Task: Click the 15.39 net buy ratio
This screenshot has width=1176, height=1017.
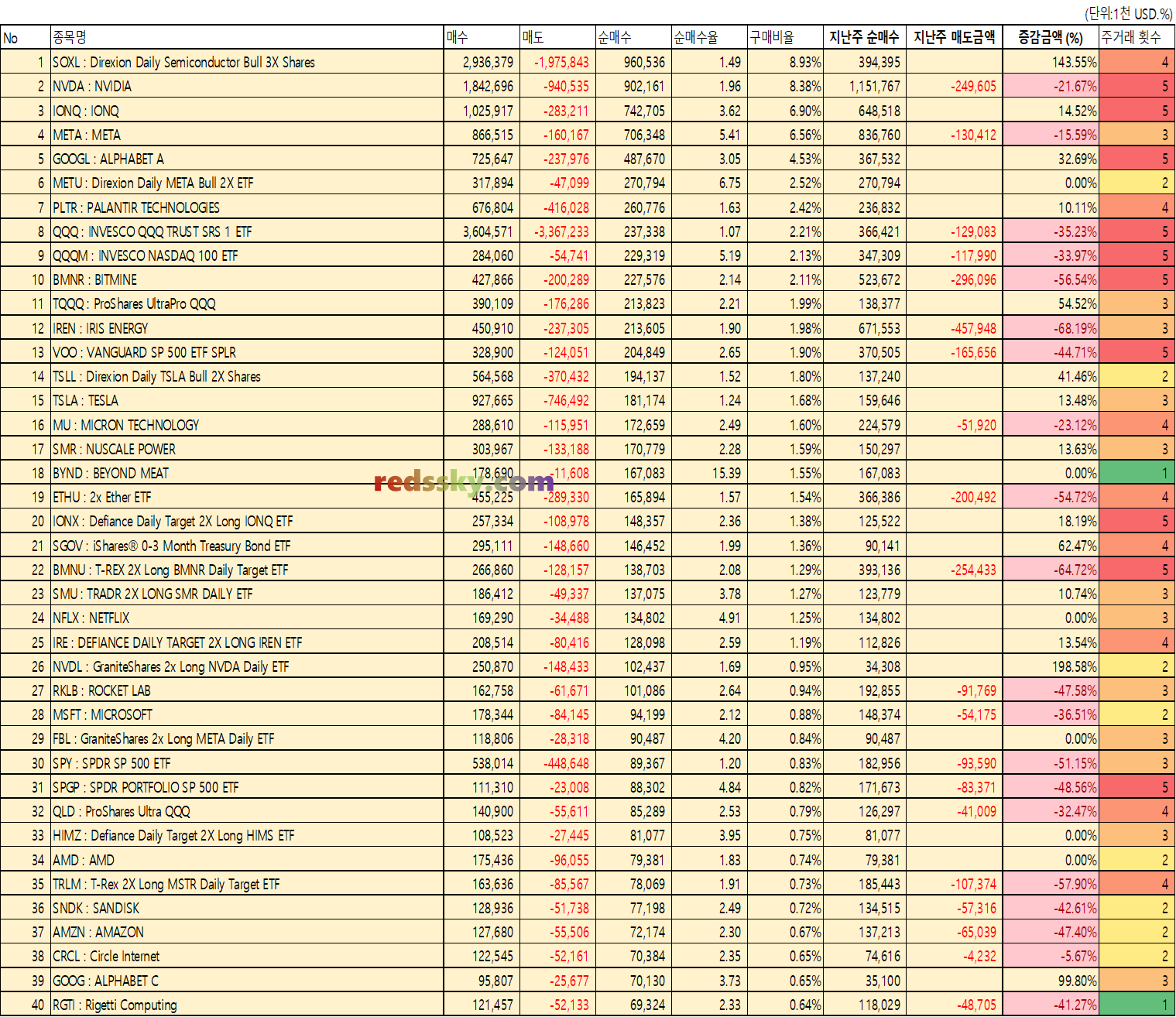Action: [x=708, y=473]
